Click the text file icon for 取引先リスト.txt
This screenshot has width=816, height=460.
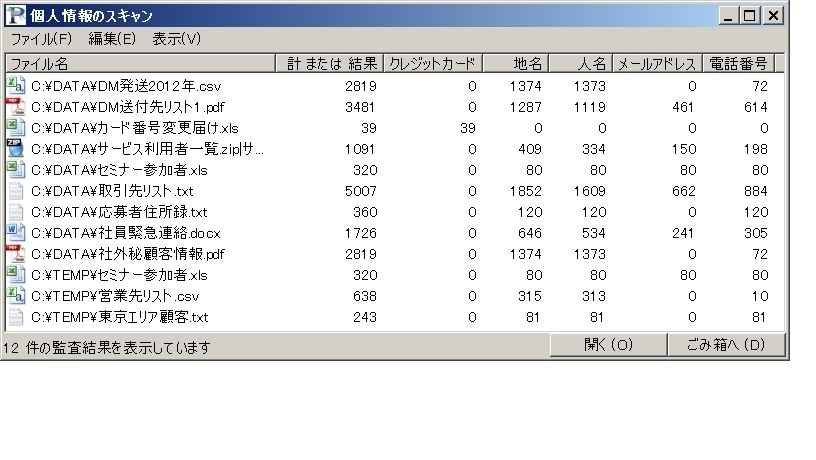(16, 191)
